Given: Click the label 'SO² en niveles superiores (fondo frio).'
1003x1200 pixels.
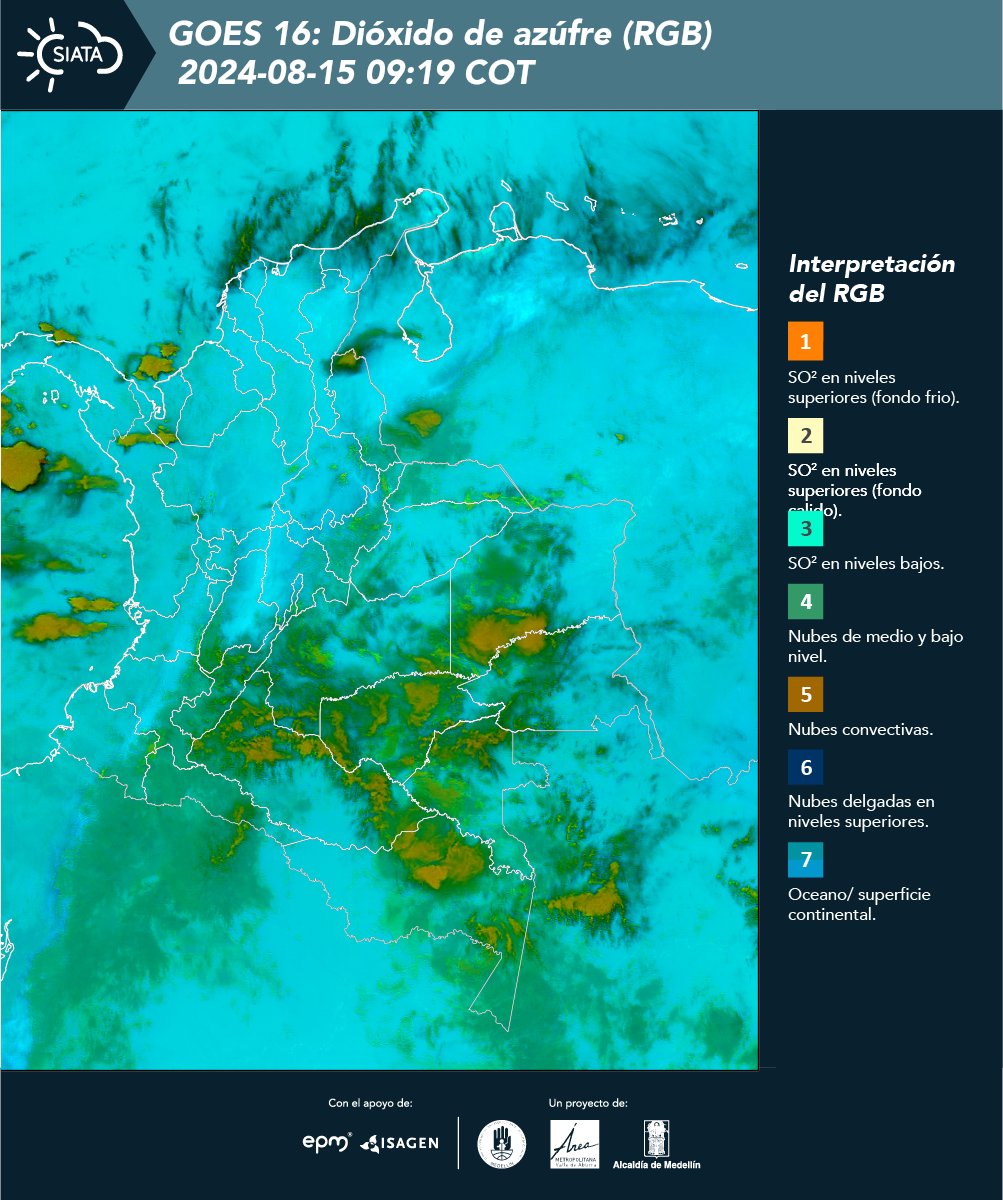Looking at the screenshot, I should 874,387.
